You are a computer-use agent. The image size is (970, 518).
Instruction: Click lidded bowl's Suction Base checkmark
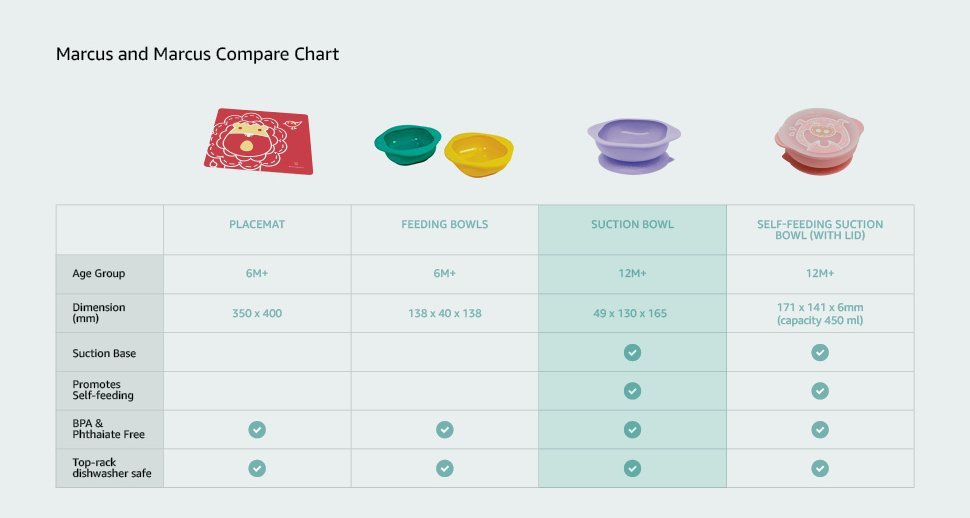820,352
